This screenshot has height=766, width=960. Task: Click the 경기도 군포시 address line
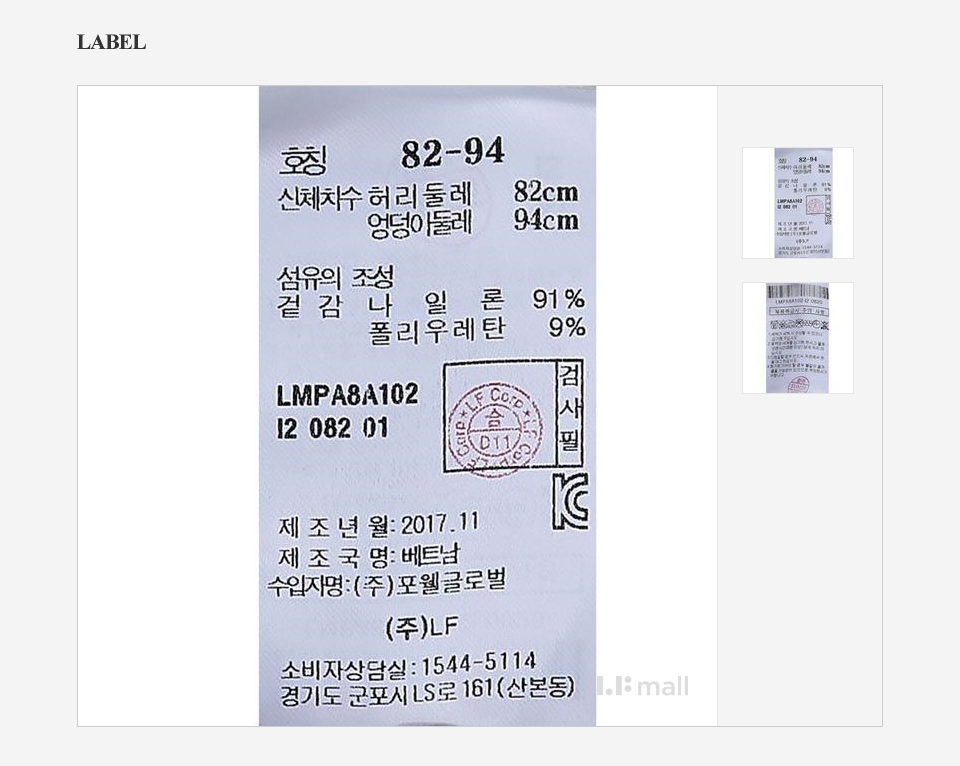click(427, 692)
